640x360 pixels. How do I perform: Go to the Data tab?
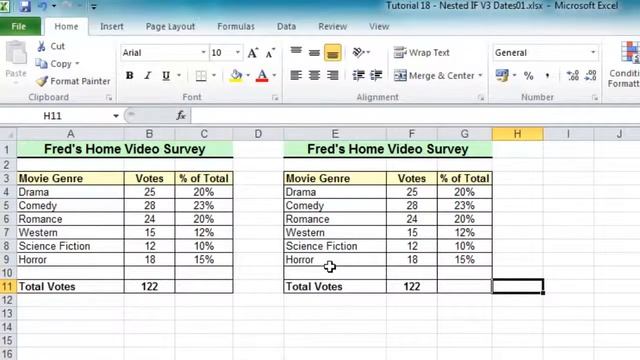tap(286, 27)
